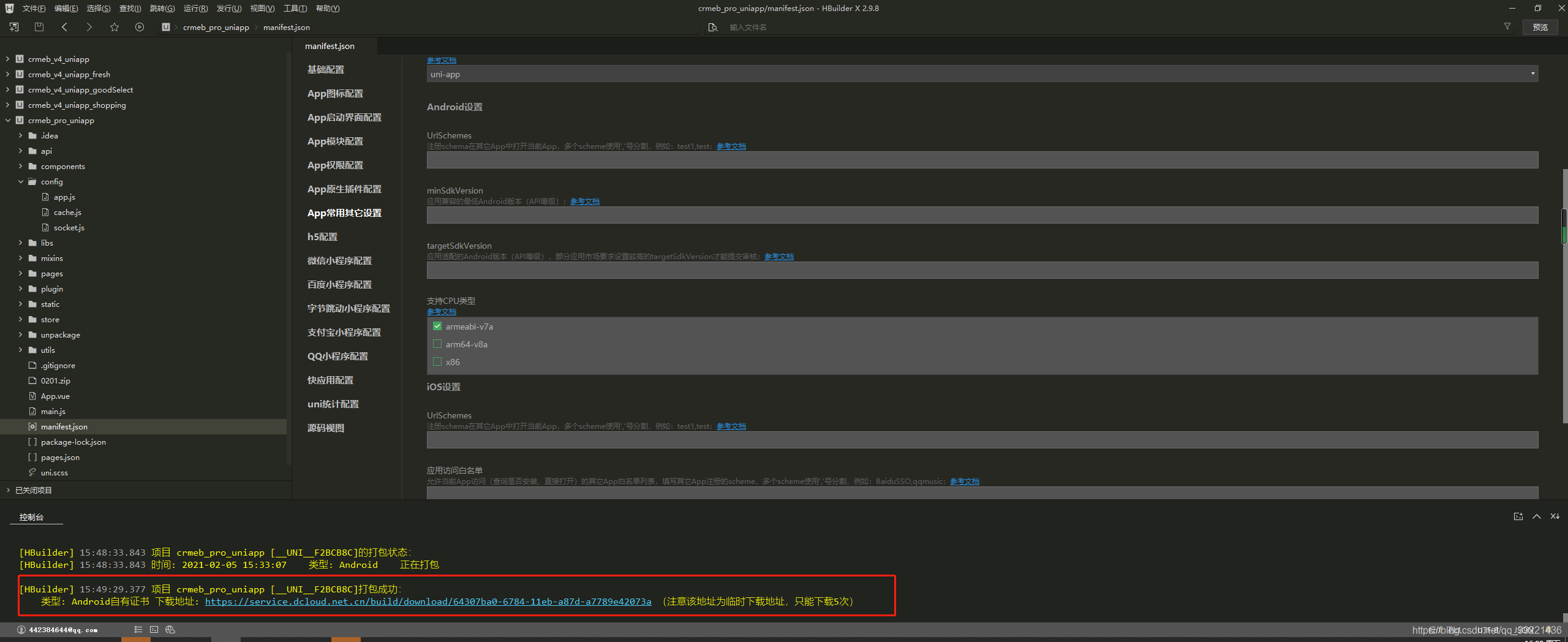
Task: Click the uni.scss file icon
Action: point(32,472)
